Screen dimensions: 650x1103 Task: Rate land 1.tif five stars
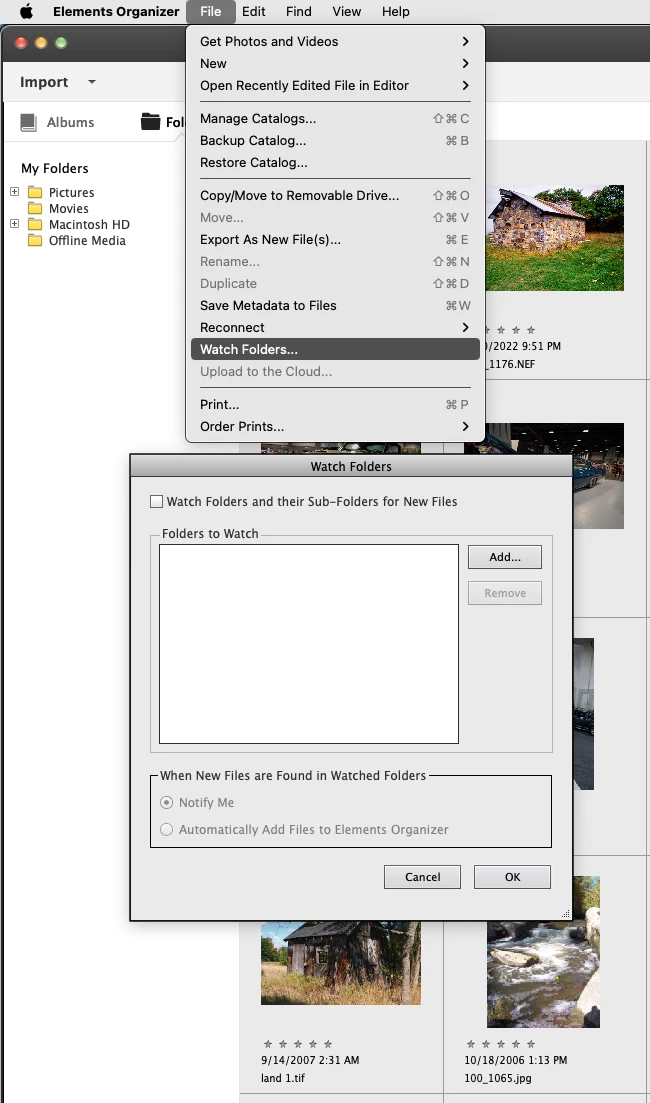point(329,1045)
